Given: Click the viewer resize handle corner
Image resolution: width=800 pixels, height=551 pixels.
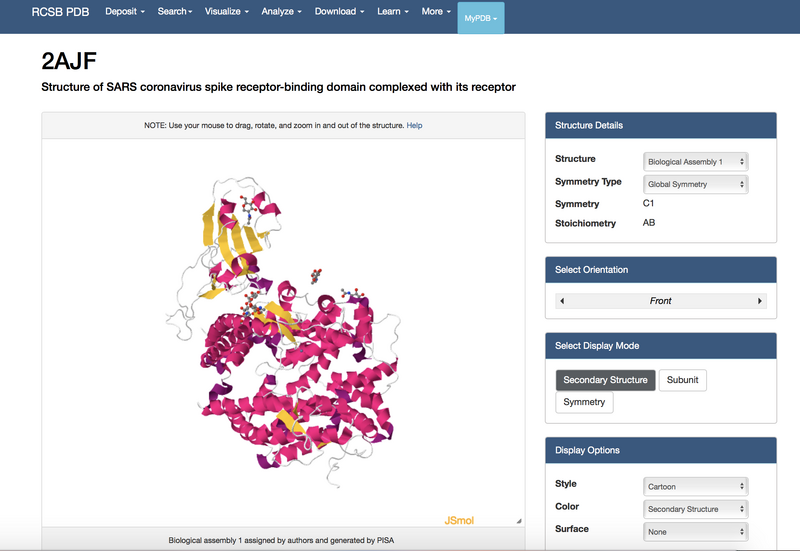Looking at the screenshot, I should coord(518,521).
